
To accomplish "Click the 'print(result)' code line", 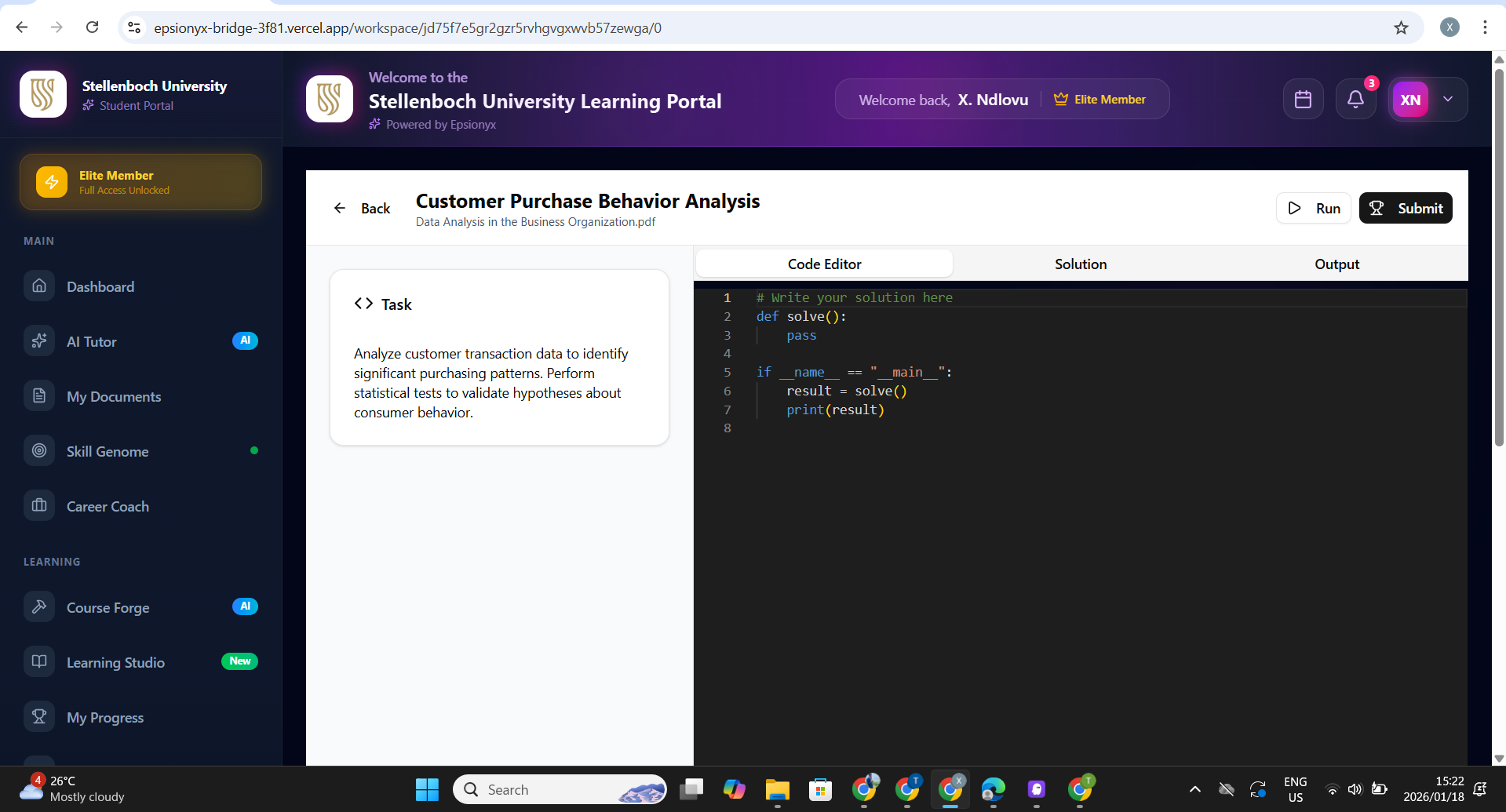I will click(835, 410).
